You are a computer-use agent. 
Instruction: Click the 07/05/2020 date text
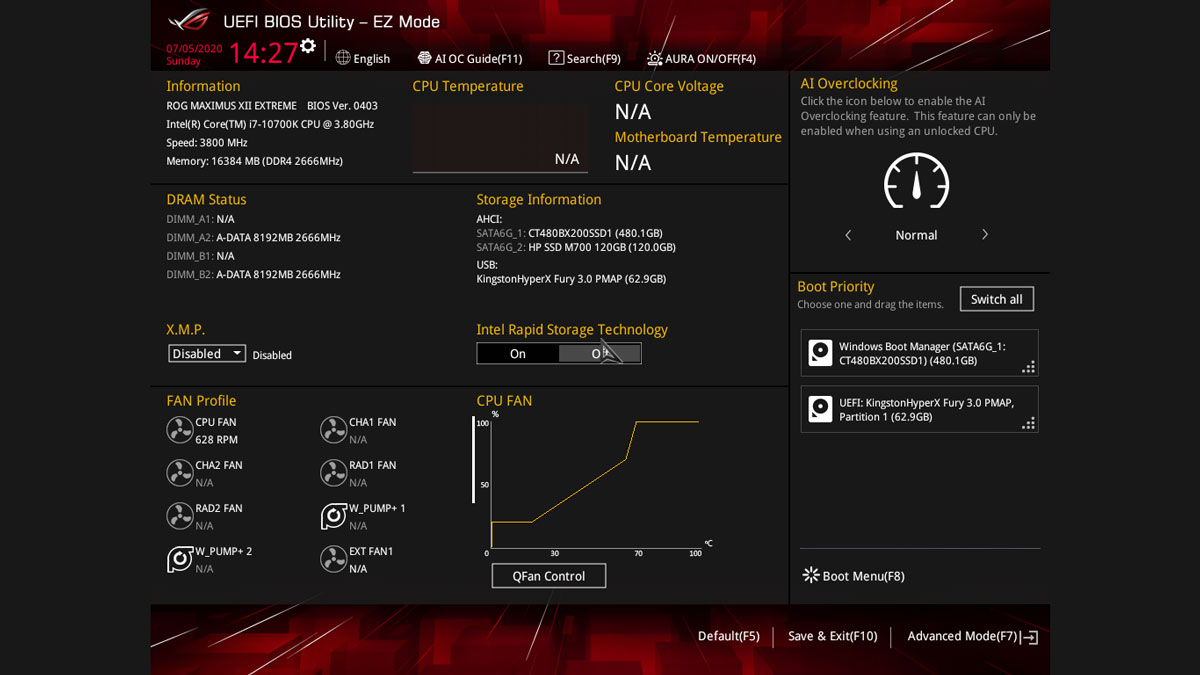[194, 48]
